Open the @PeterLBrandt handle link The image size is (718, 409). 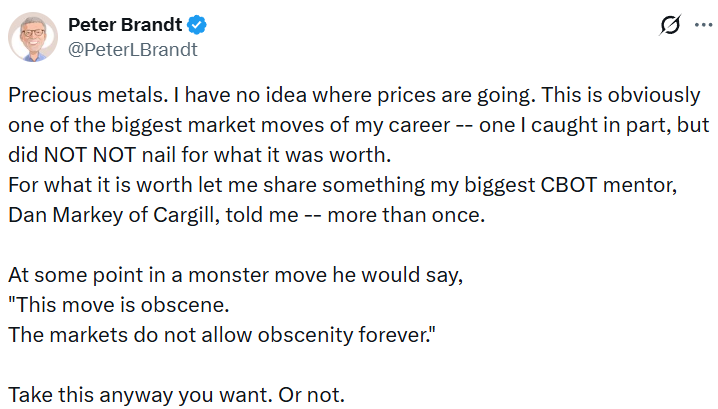coord(132,49)
